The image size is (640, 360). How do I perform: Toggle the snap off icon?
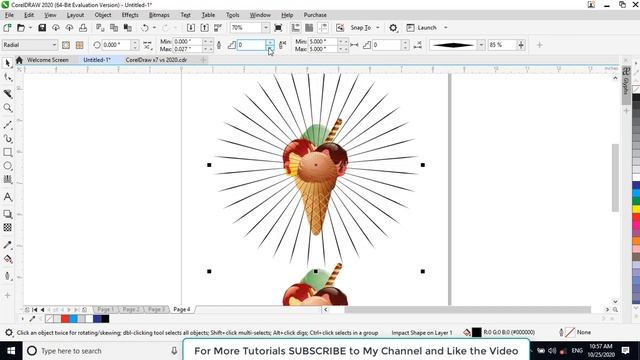click(x=340, y=28)
